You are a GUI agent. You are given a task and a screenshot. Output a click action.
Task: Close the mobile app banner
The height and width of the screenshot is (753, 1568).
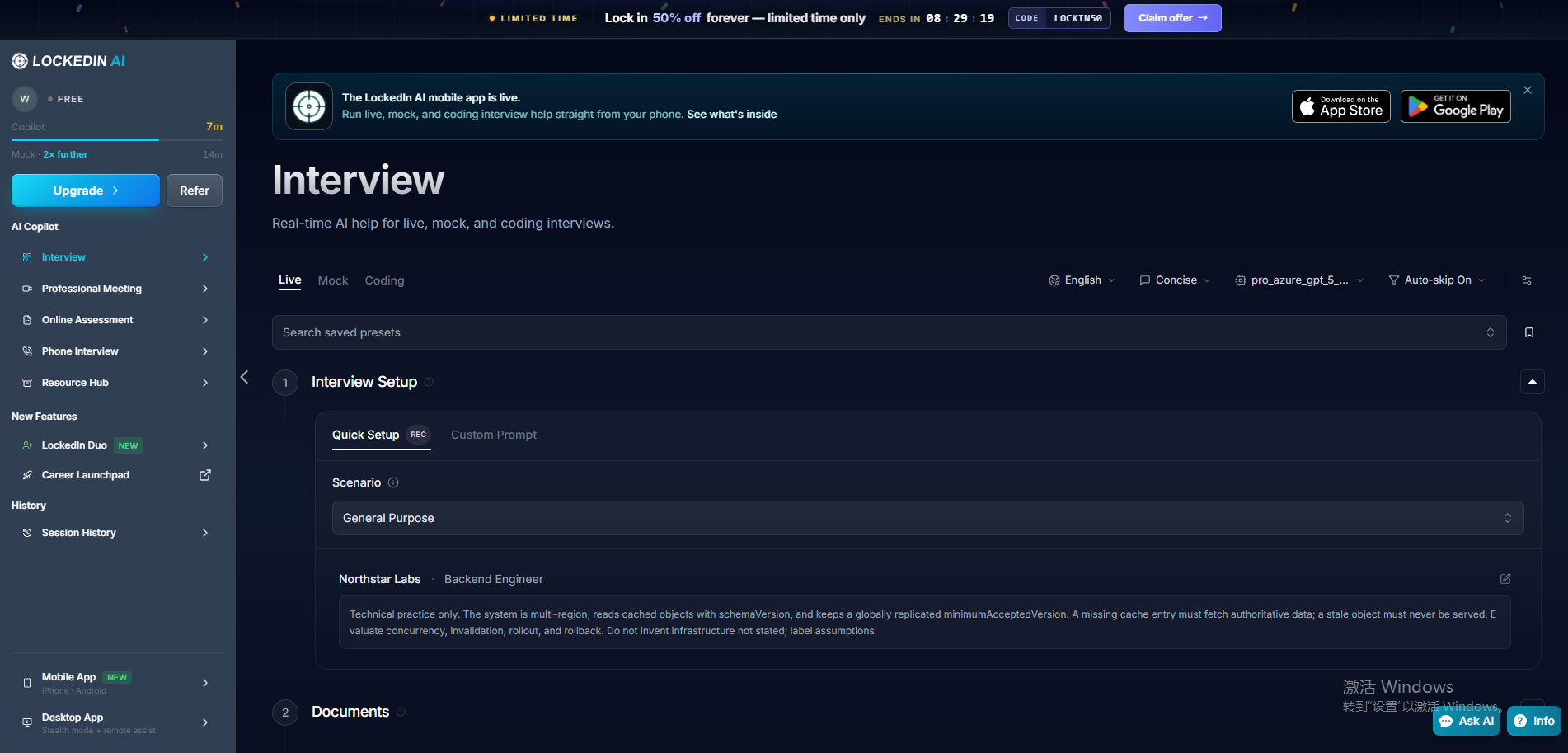point(1528,90)
